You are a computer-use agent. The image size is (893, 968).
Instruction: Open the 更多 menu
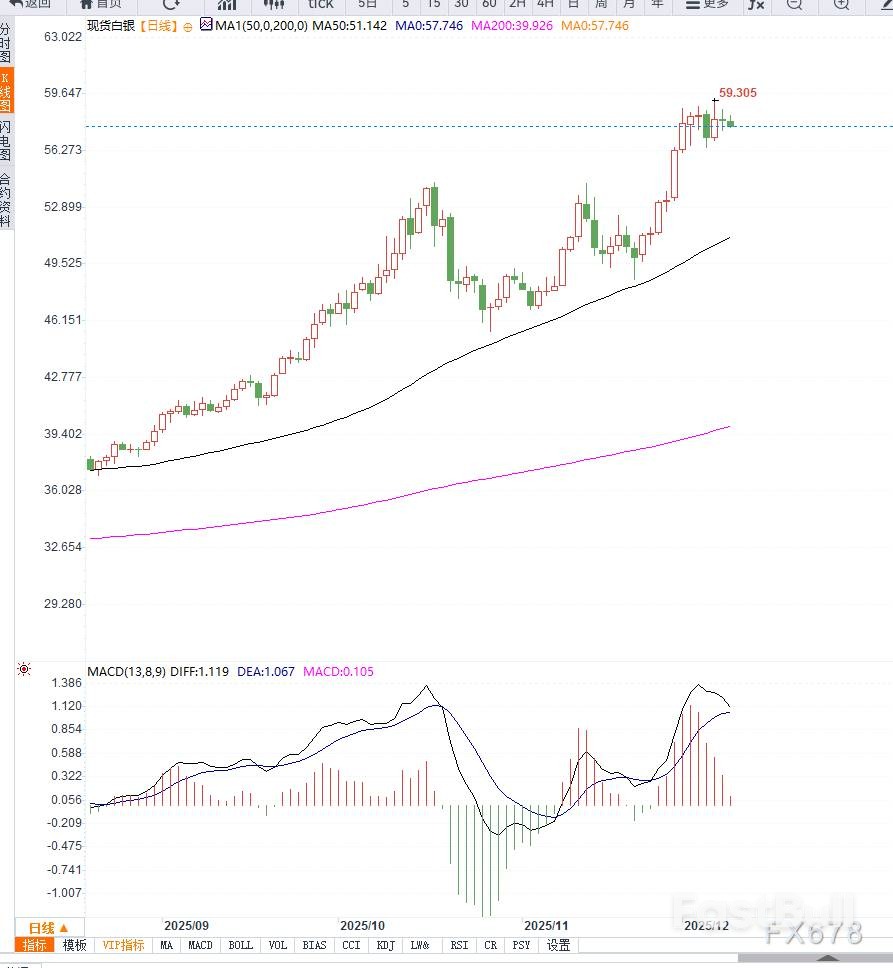pos(707,4)
